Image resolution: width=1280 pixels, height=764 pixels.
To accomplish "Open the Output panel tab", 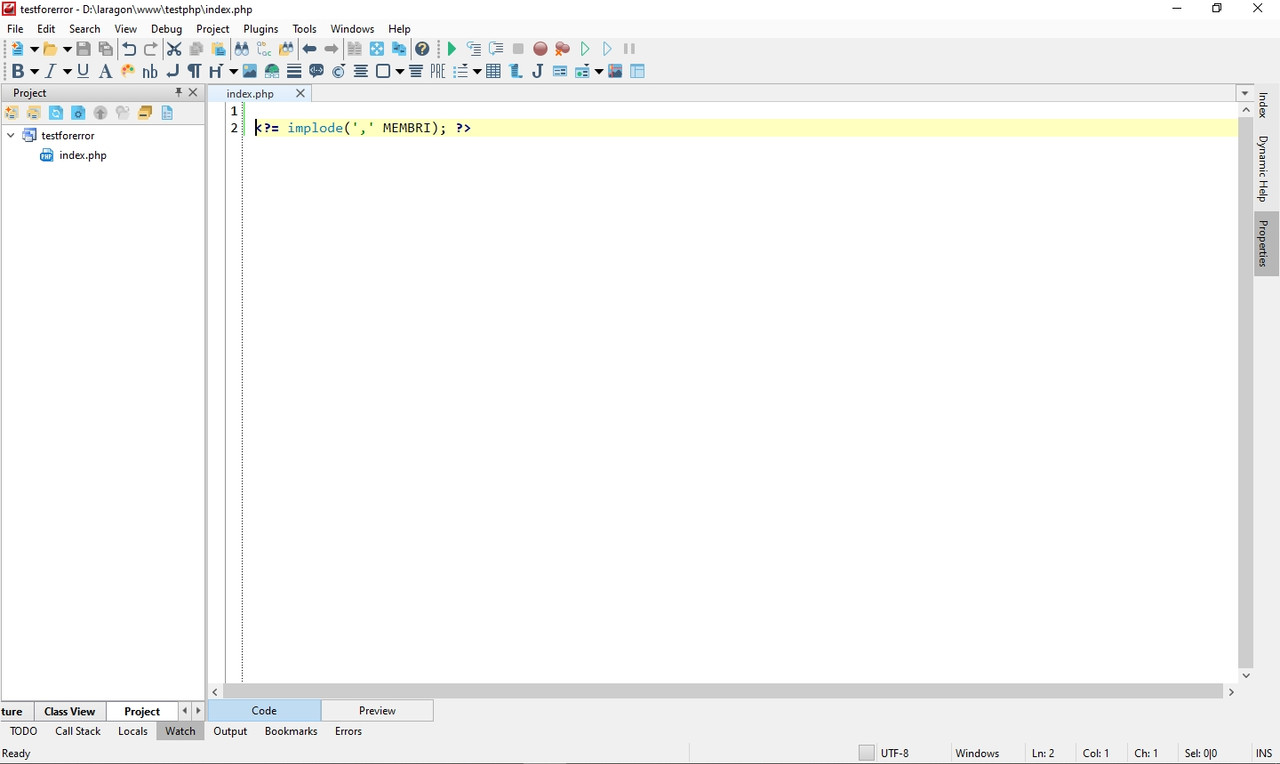I will pos(230,731).
